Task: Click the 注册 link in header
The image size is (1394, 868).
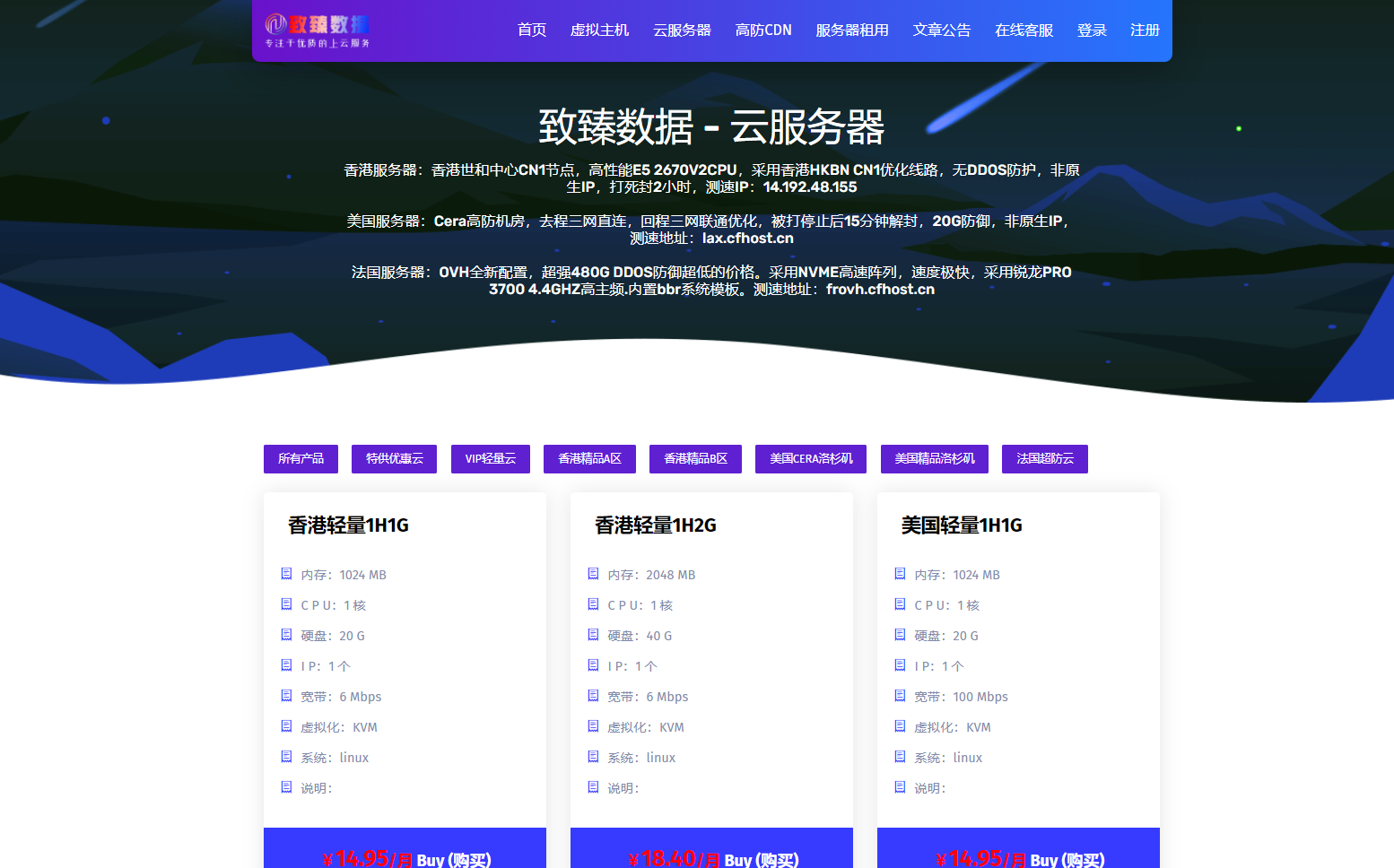Action: (1145, 30)
